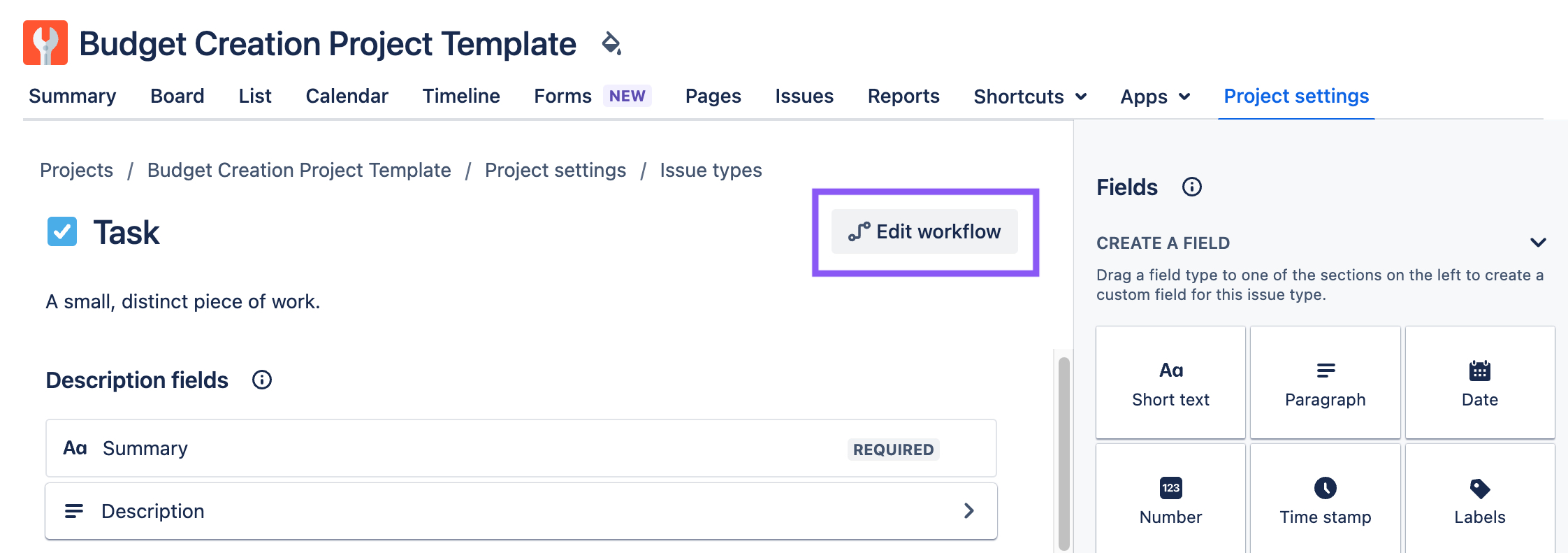The image size is (1568, 553).
Task: Click the Edit workflow button
Action: tap(924, 231)
